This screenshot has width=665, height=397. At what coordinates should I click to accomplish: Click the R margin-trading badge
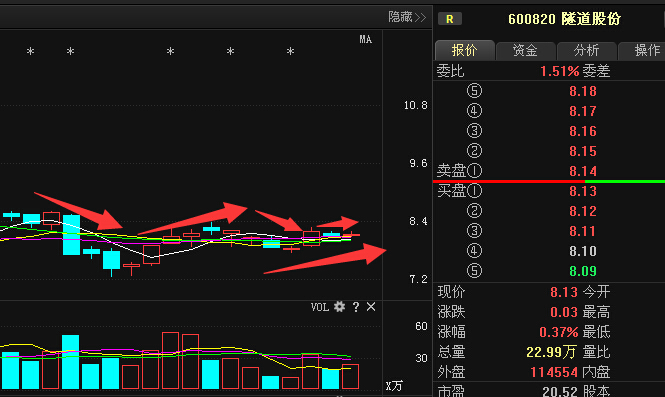click(x=450, y=19)
